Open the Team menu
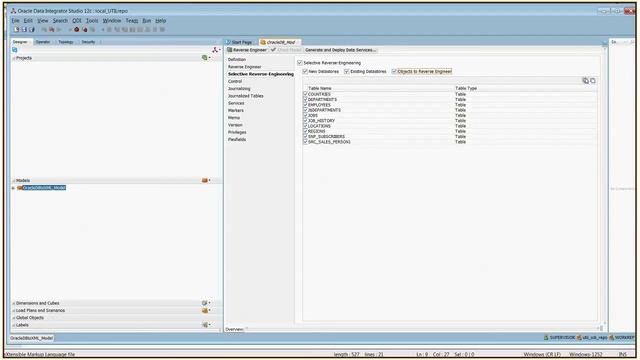Viewport: 640px width, 360px height. [x=132, y=20]
